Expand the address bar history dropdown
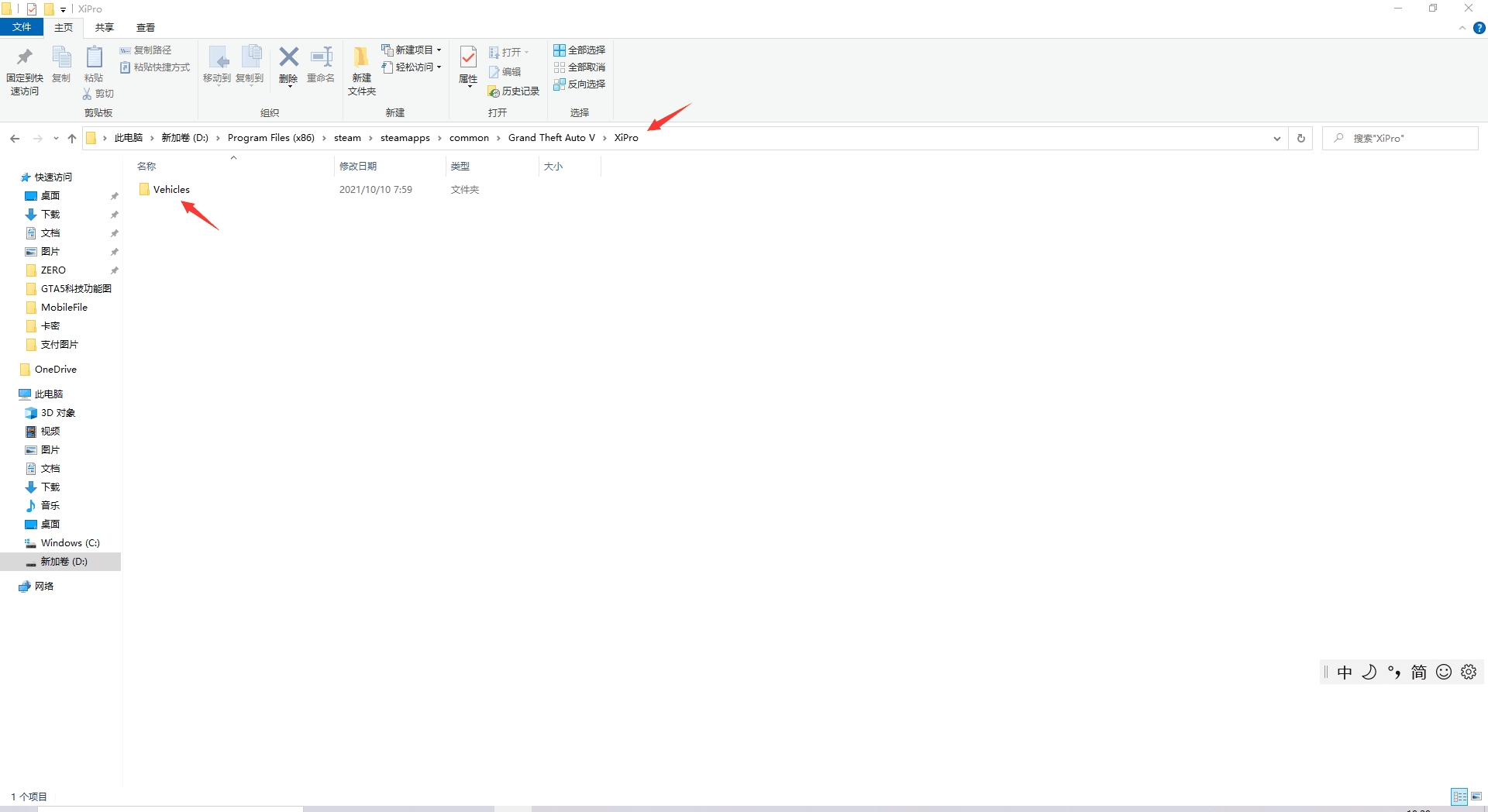The width and height of the screenshot is (1488, 812). click(1276, 139)
